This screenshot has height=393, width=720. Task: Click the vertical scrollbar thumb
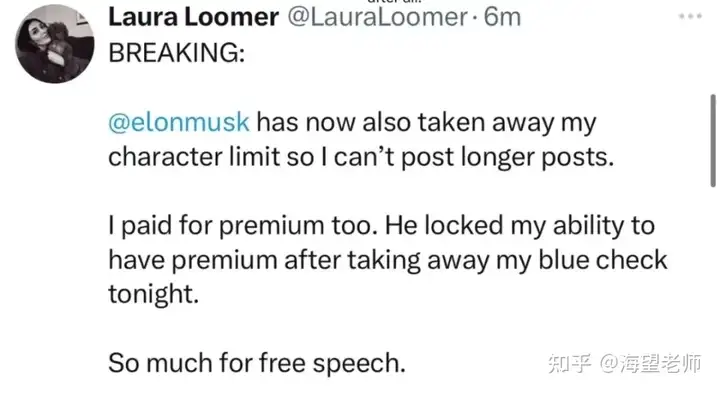713,140
